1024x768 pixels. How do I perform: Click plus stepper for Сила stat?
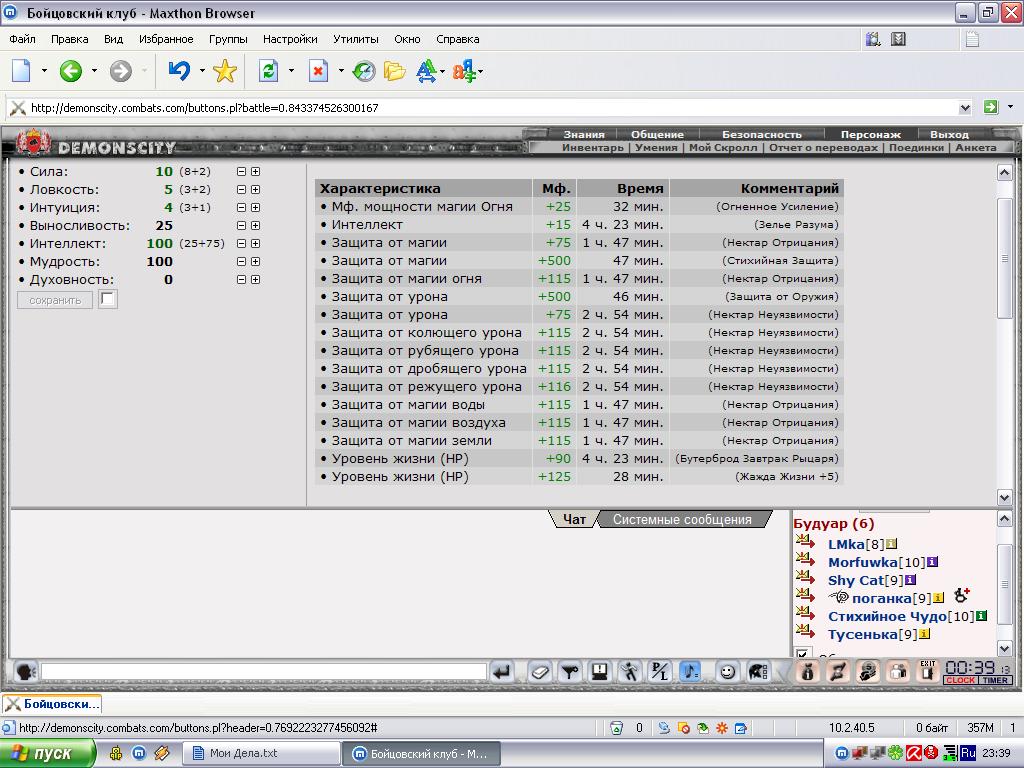(255, 171)
